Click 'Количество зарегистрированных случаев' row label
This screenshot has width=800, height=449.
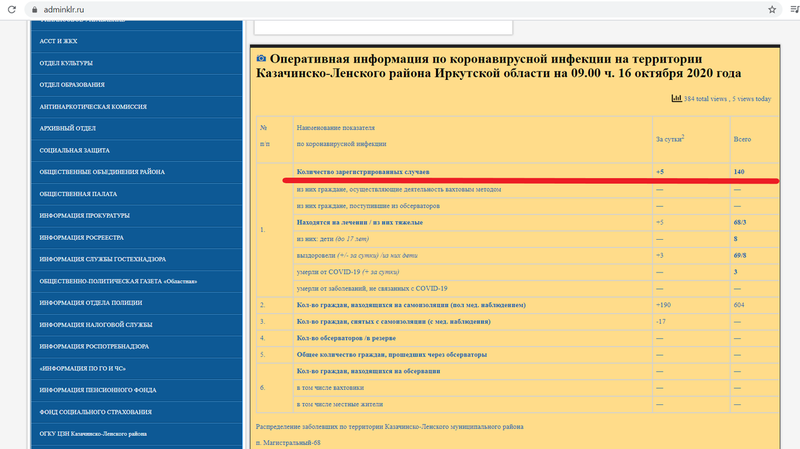tap(363, 172)
